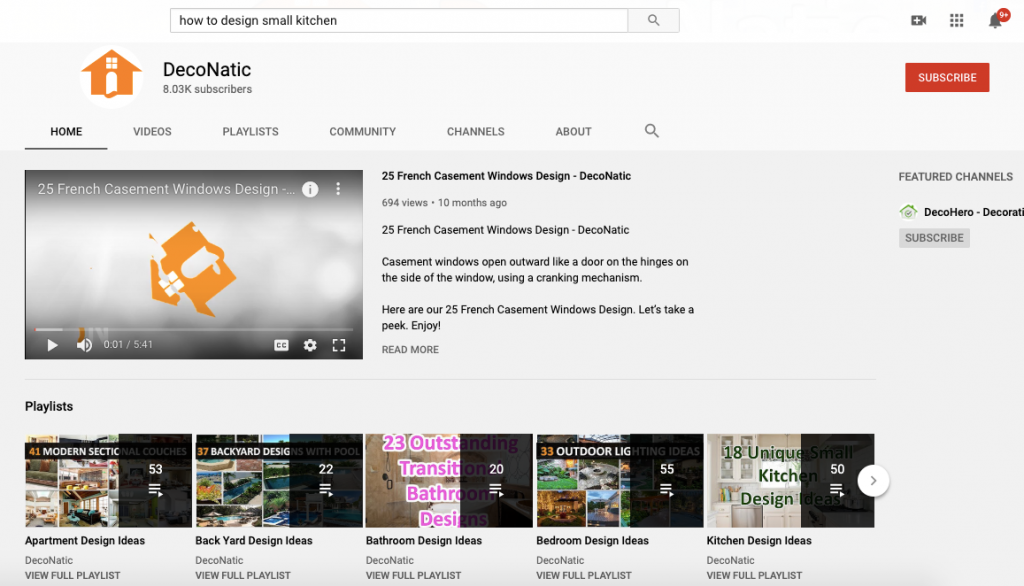The width and height of the screenshot is (1024, 586).
Task: Subscribe to DecoNatic with red button
Action: (x=947, y=77)
